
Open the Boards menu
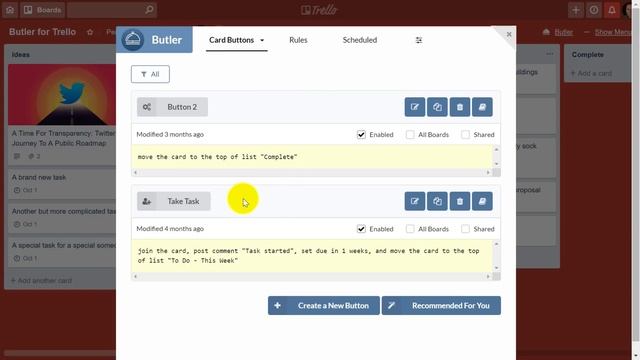click(x=42, y=10)
